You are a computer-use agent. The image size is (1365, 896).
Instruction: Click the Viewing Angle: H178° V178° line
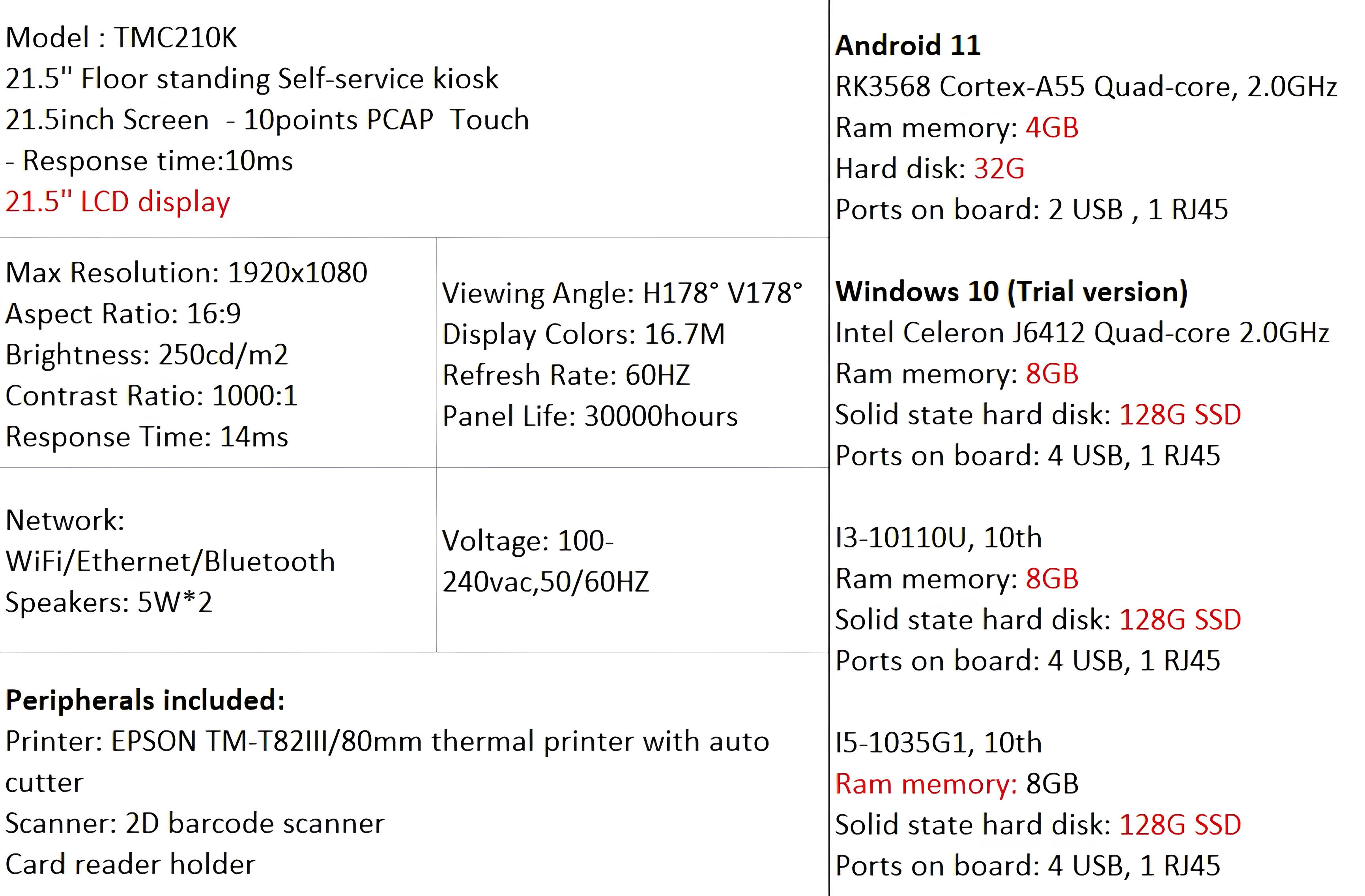622,293
